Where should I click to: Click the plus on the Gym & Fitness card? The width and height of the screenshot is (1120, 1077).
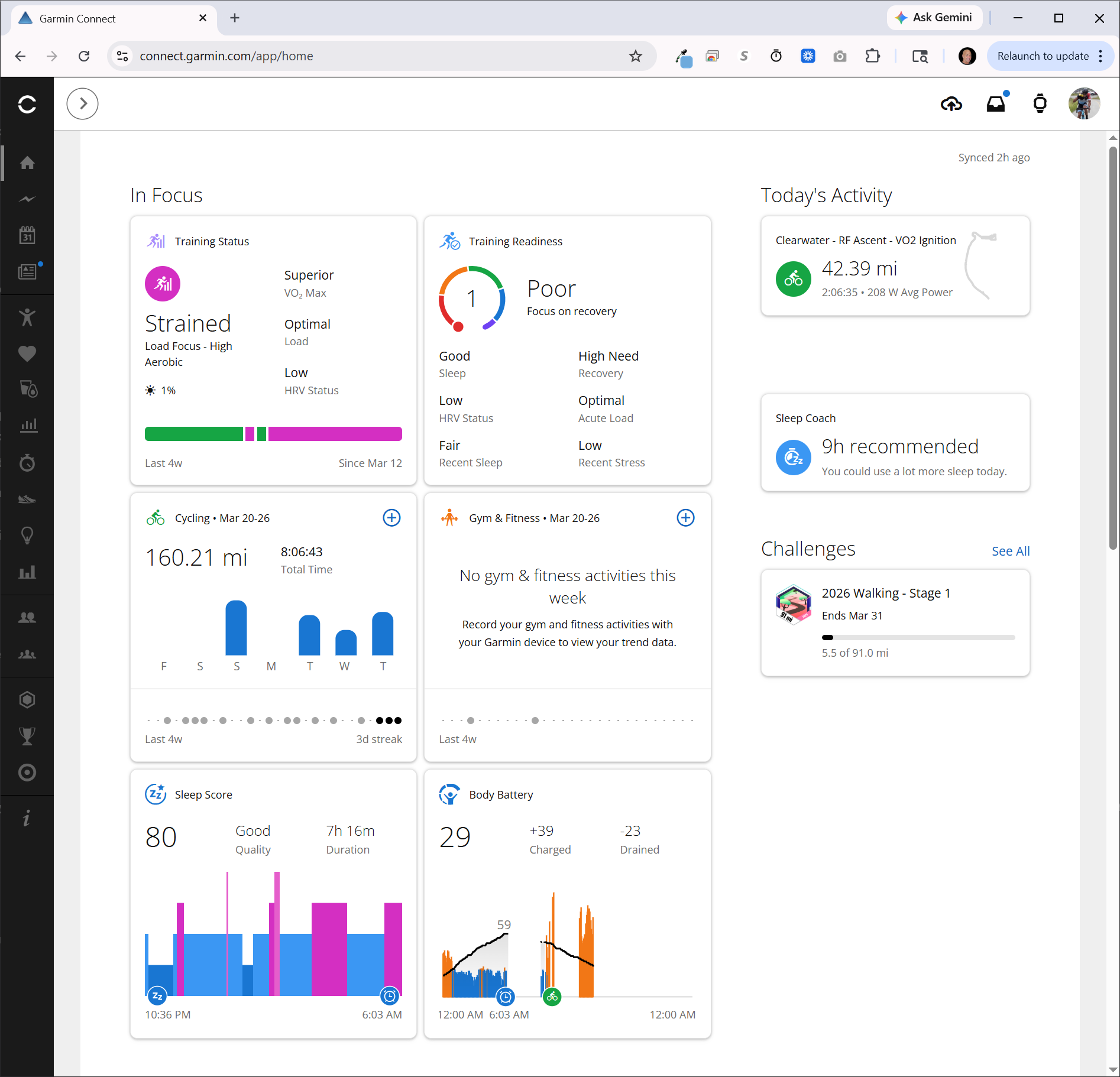[685, 518]
